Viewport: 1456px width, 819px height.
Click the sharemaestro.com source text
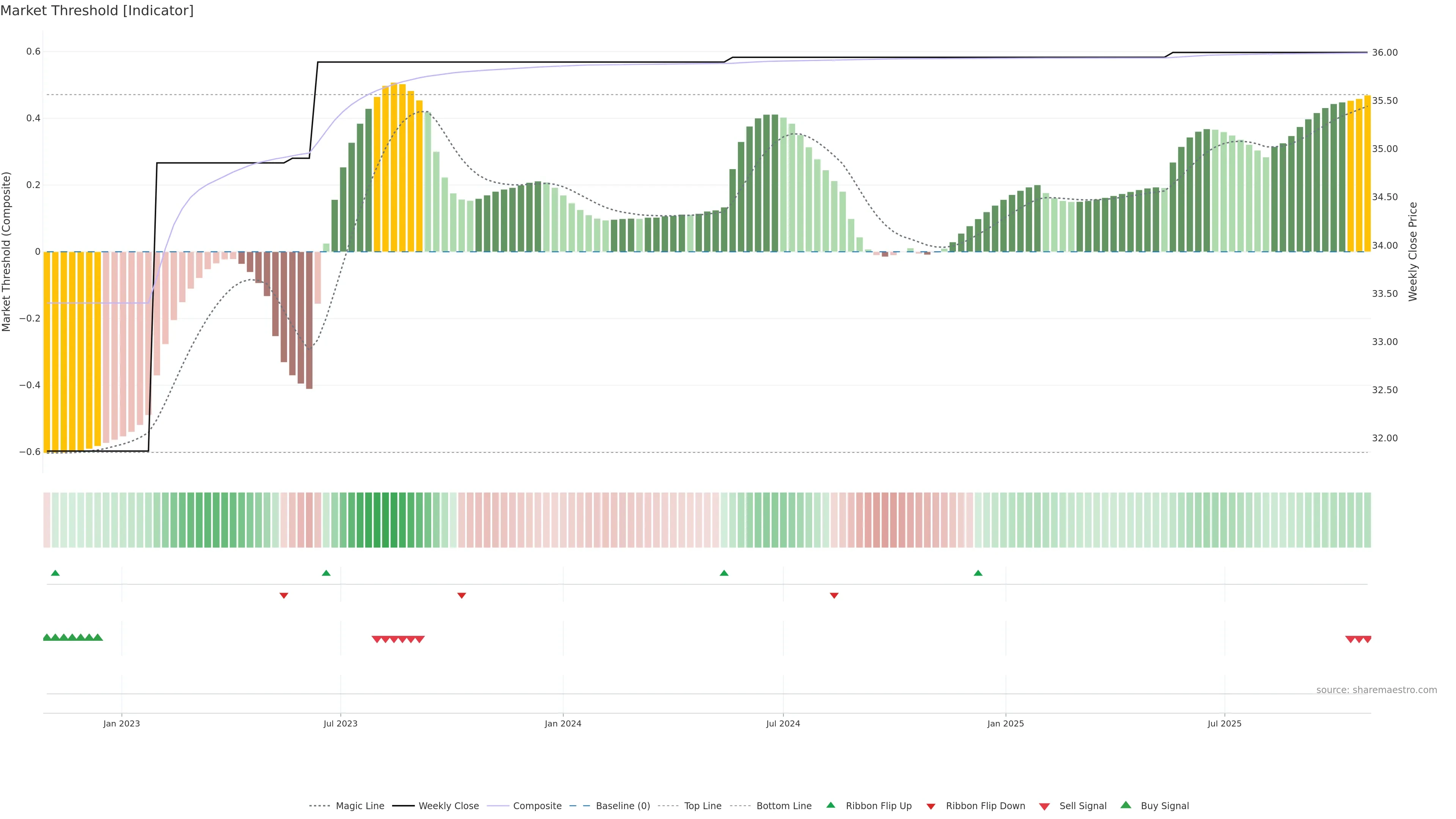point(1376,690)
